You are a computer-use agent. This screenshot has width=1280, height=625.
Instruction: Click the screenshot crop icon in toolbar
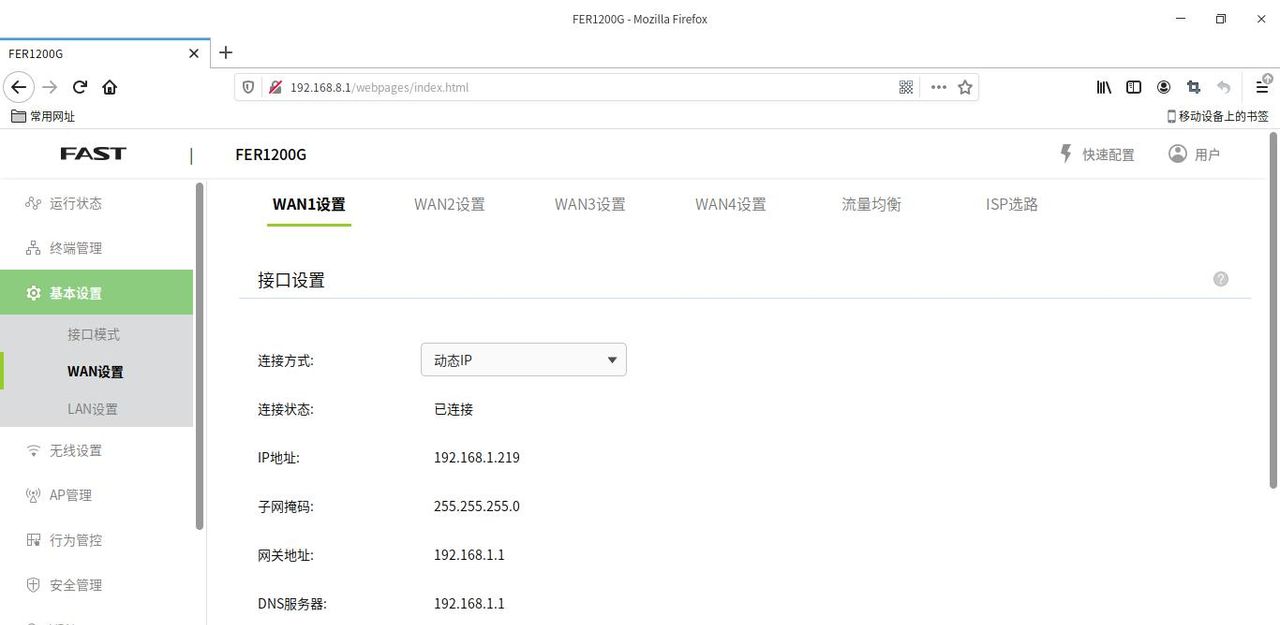[1194, 87]
